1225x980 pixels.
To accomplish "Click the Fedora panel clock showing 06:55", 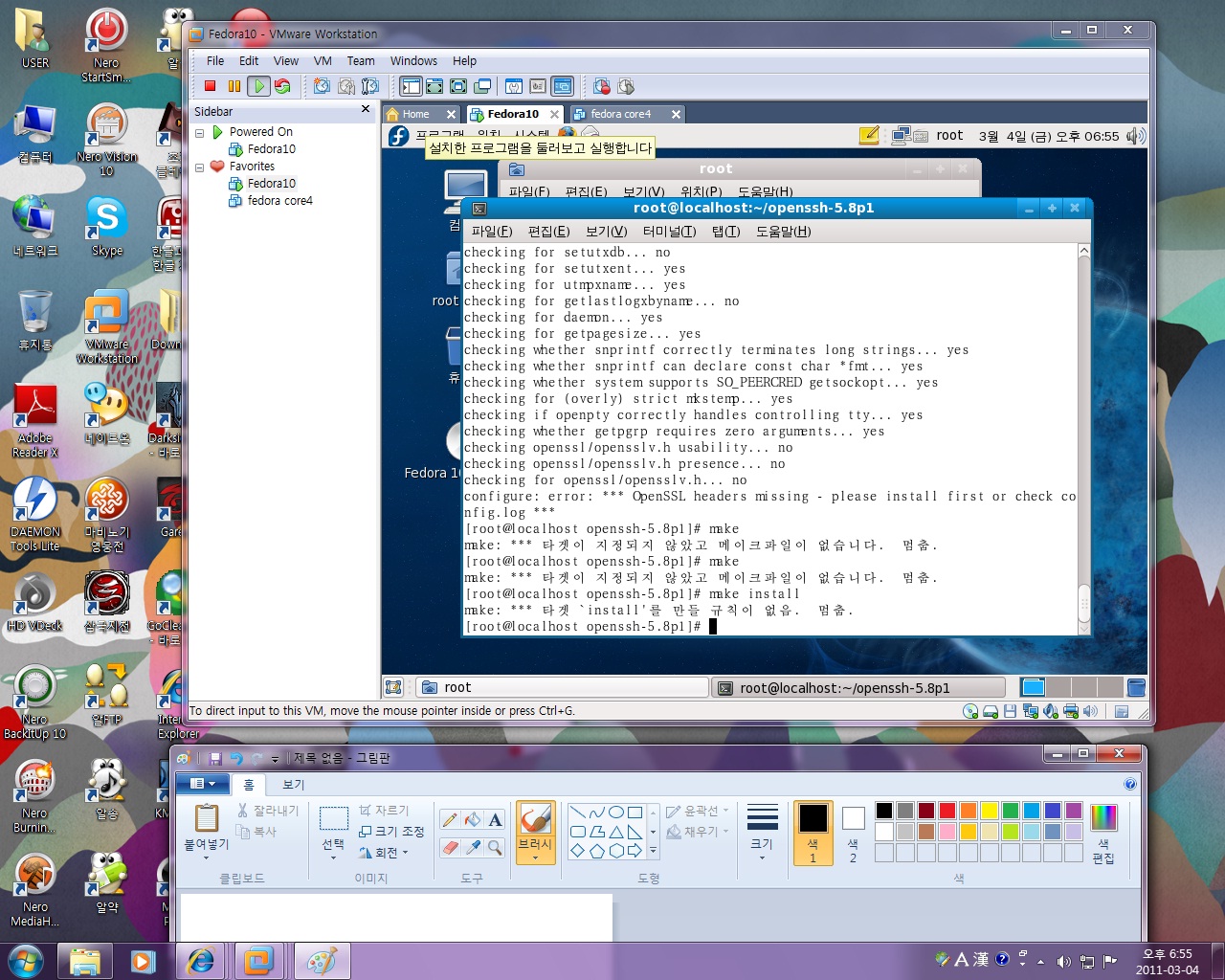I will tap(1048, 136).
